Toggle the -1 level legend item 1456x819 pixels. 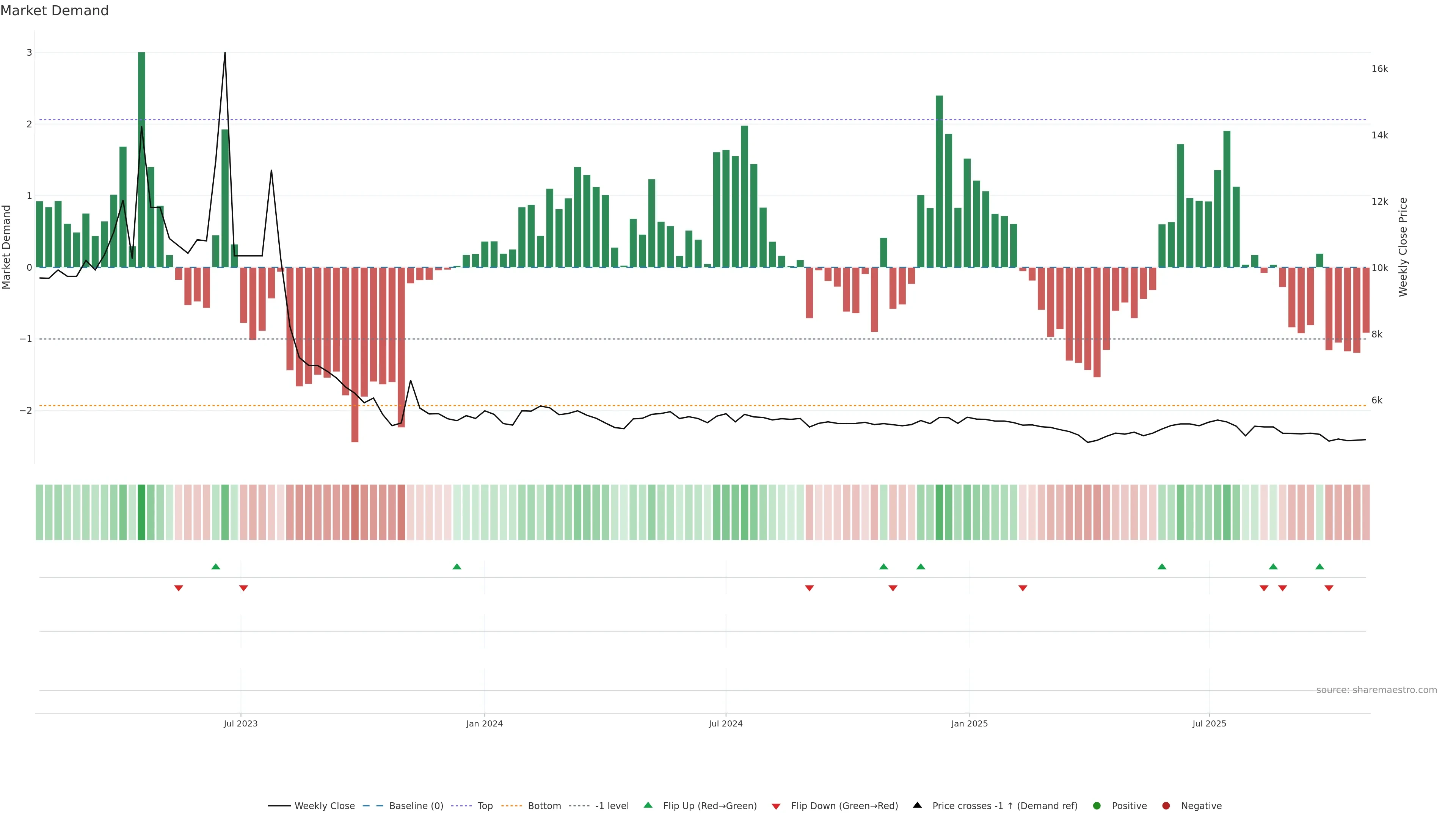612,805
